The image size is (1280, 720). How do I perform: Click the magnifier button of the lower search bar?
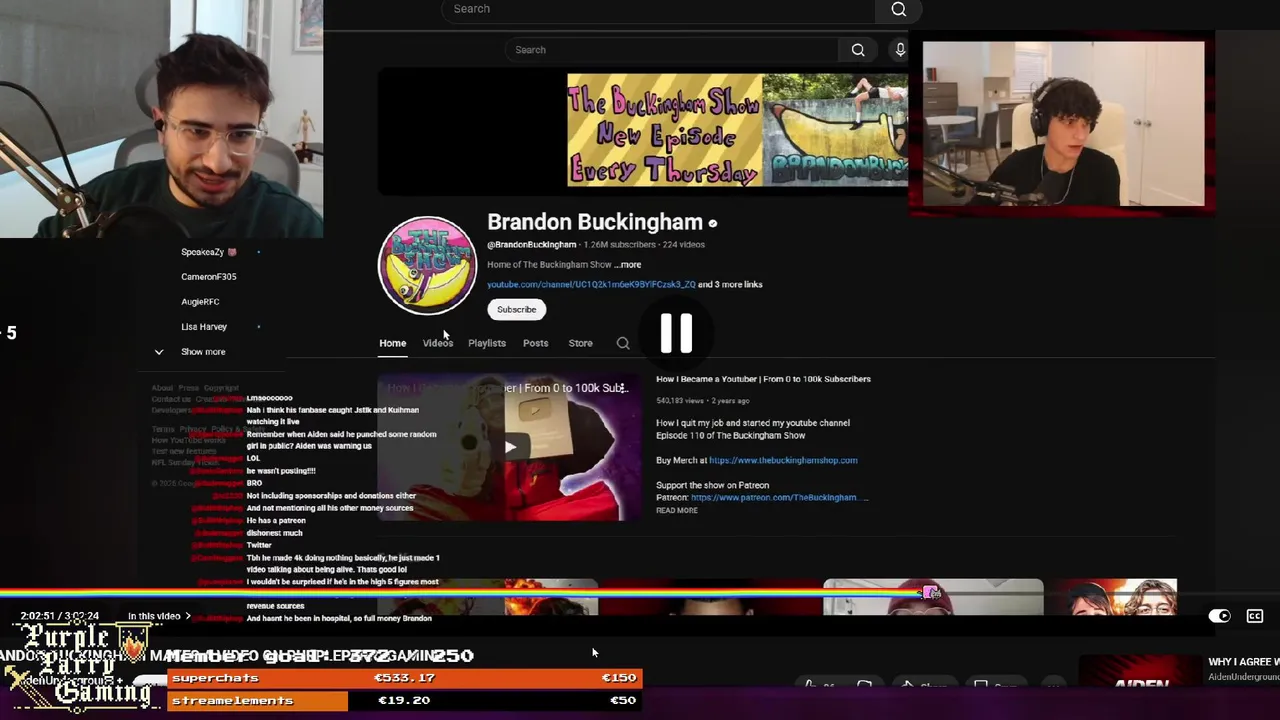(x=858, y=50)
